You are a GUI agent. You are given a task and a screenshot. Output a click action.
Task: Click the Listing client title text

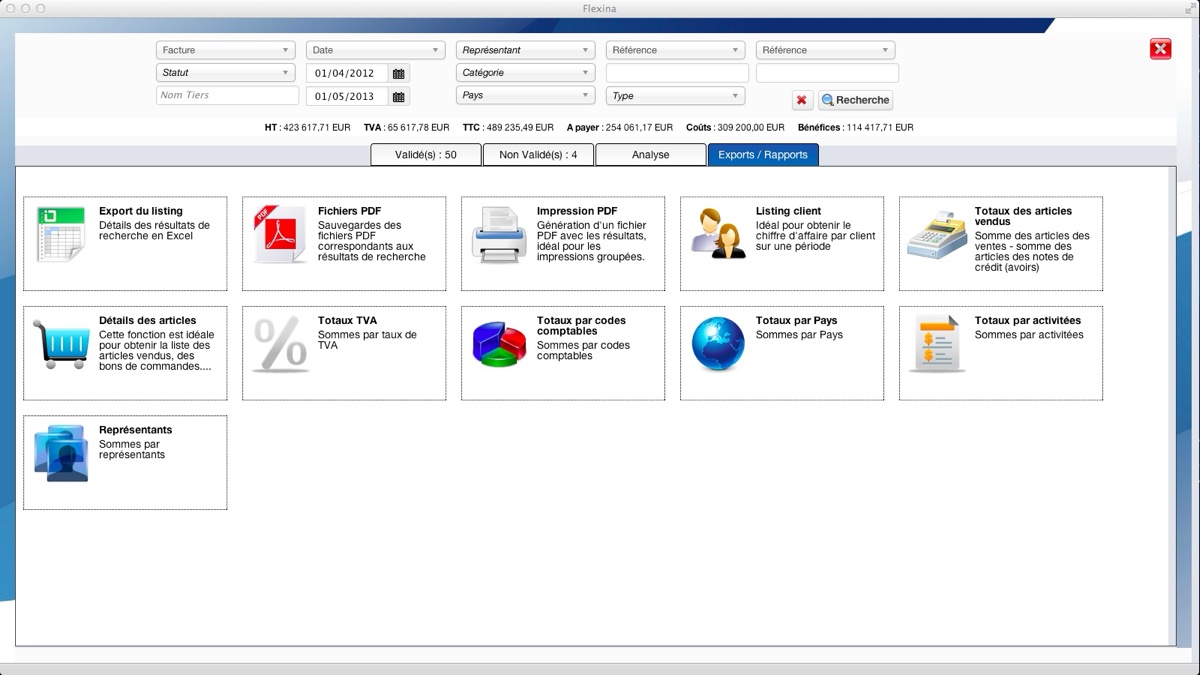pos(788,211)
